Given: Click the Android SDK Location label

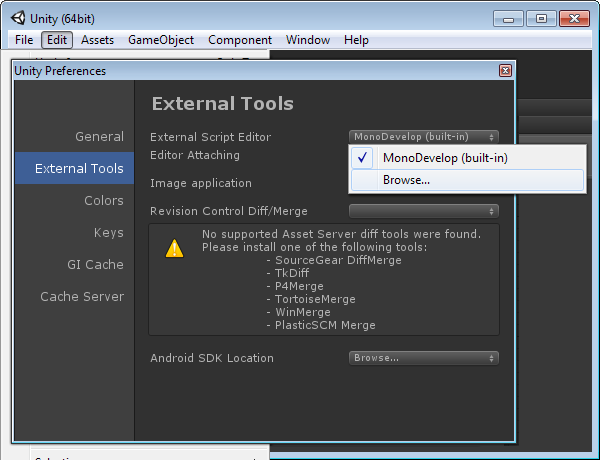Looking at the screenshot, I should click(x=212, y=358).
